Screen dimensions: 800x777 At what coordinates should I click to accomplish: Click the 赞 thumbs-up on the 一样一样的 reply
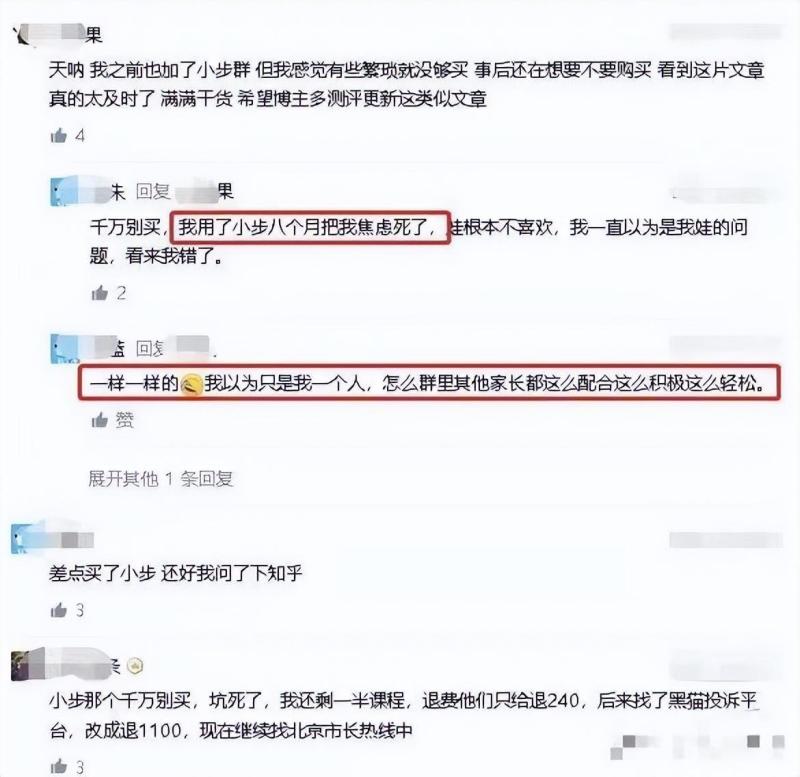click(99, 420)
